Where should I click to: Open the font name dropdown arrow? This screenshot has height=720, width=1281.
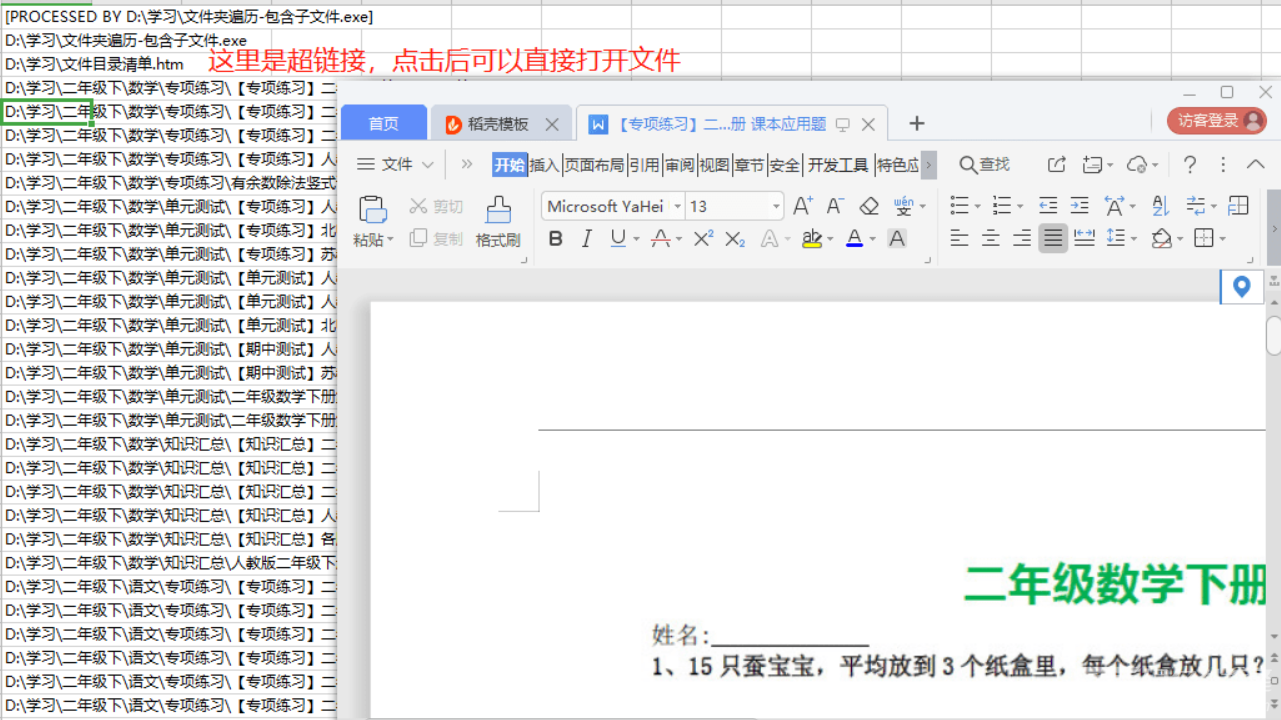[678, 206]
